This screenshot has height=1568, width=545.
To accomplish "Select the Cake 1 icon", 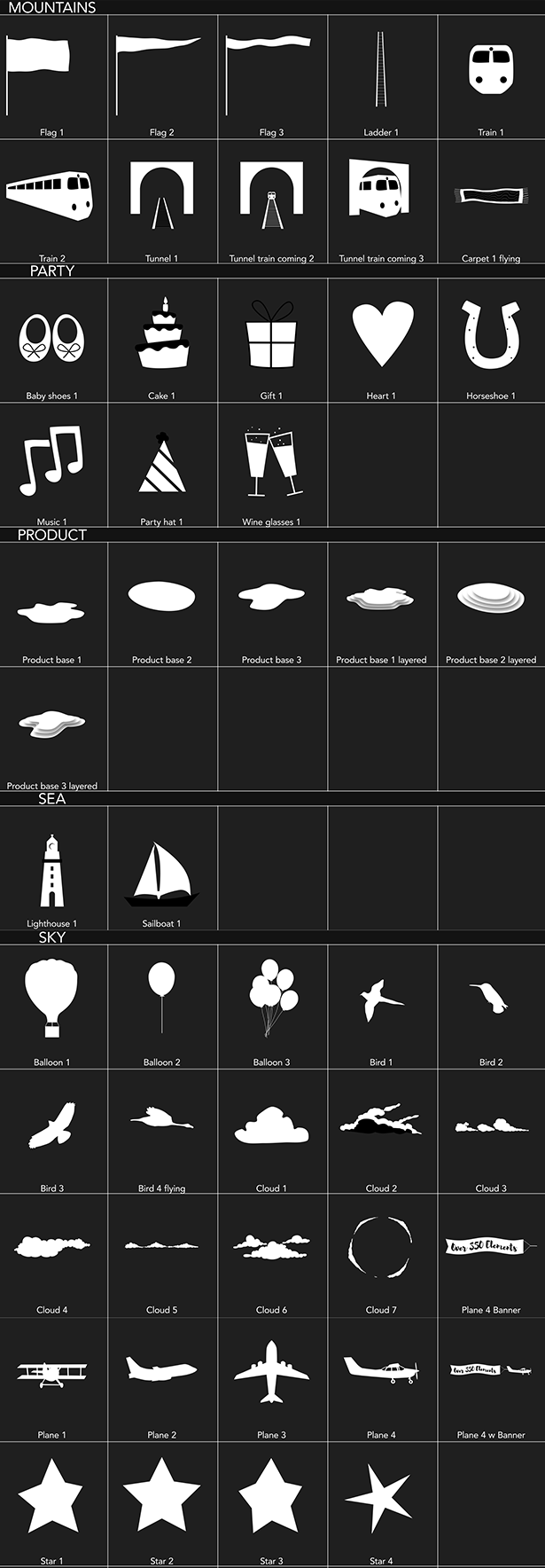I will 162,334.
